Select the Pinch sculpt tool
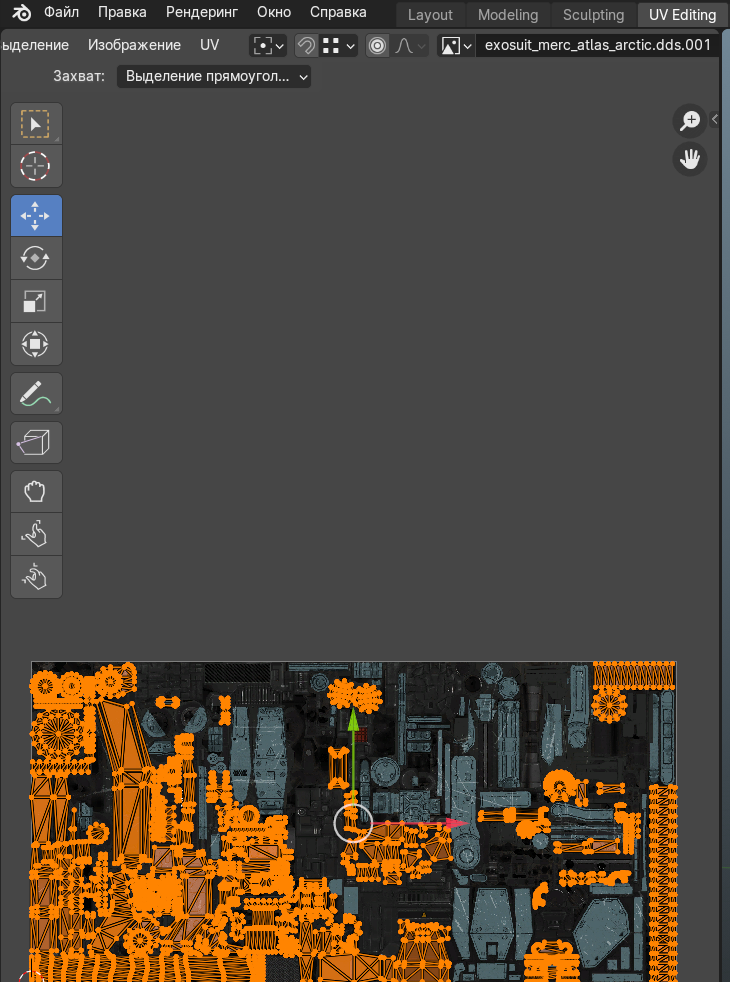This screenshot has width=730, height=982. point(36,577)
